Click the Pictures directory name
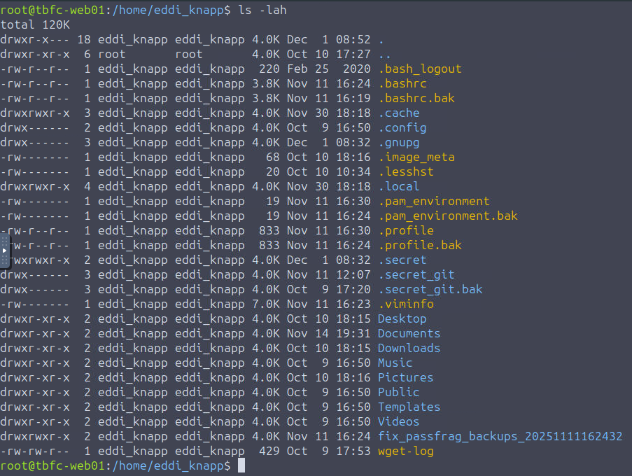This screenshot has width=632, height=476. coord(405,378)
